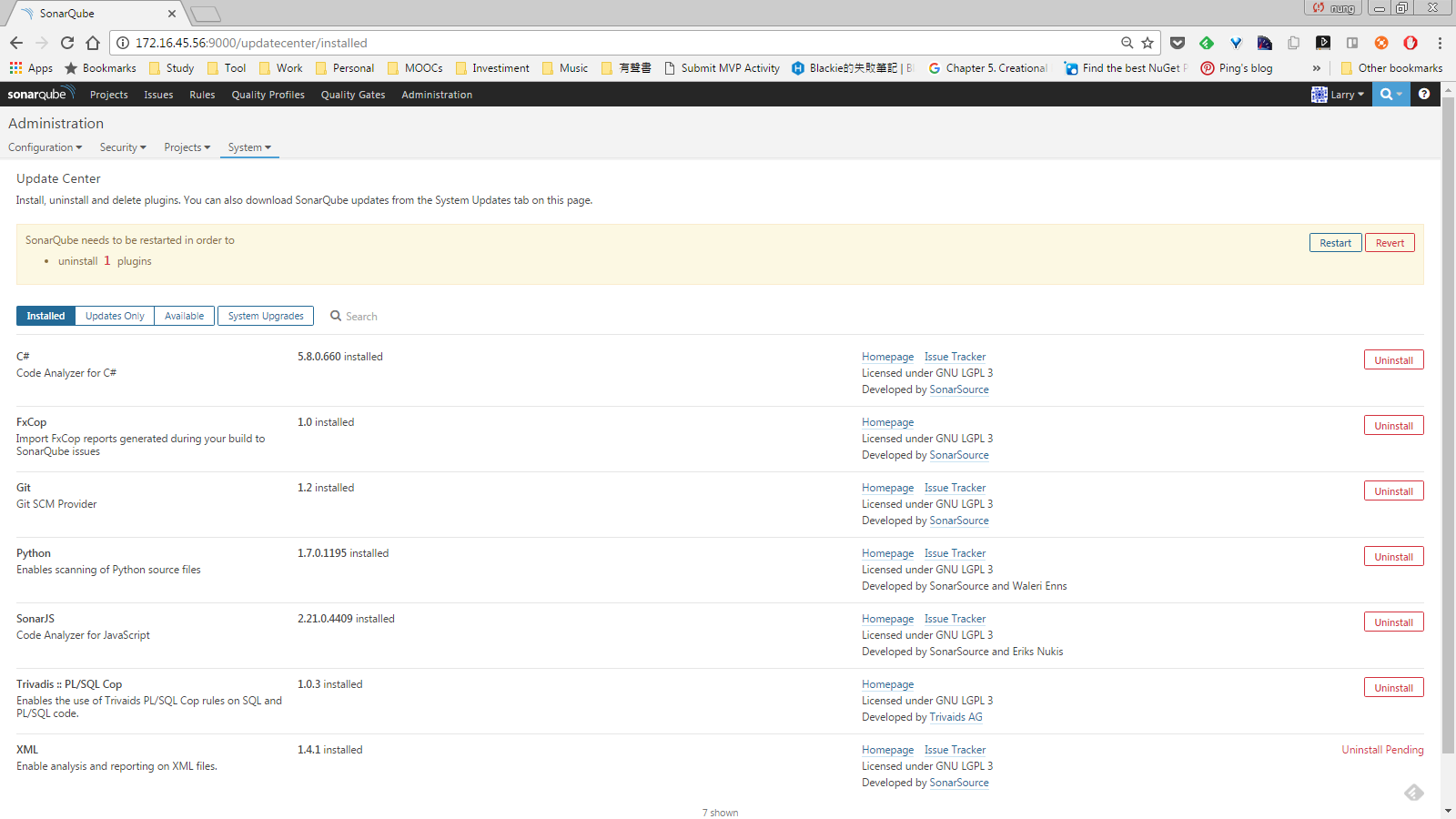Click the Revert button
This screenshot has height=819, width=1456.
1390,243
